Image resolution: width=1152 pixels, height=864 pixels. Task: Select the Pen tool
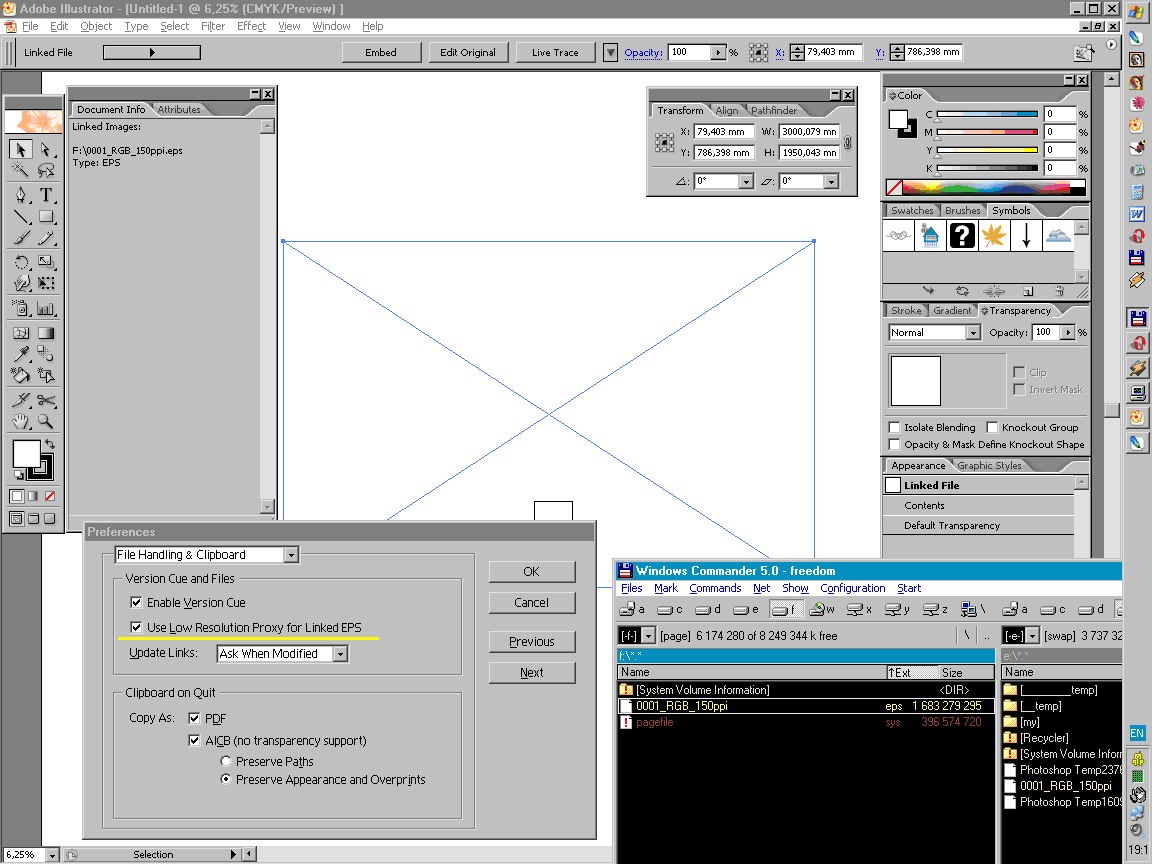click(x=21, y=195)
